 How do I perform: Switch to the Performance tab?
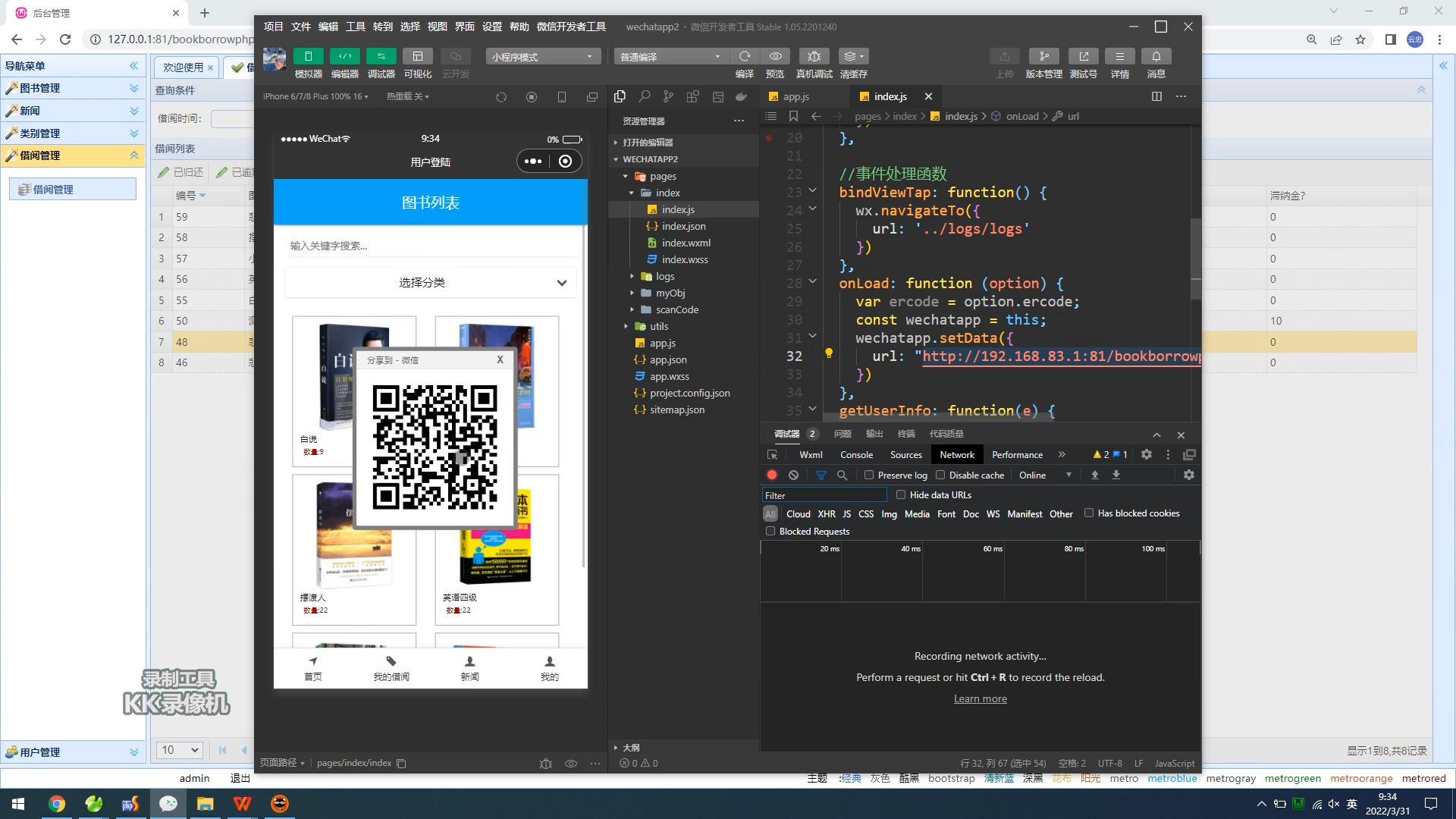point(1017,454)
